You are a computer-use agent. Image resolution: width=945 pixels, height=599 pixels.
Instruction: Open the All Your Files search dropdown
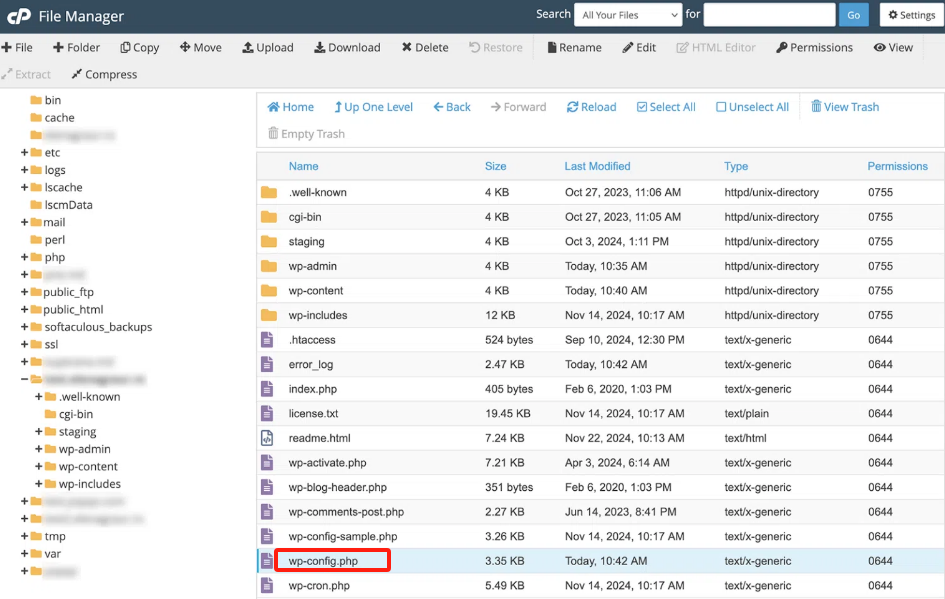(x=629, y=15)
